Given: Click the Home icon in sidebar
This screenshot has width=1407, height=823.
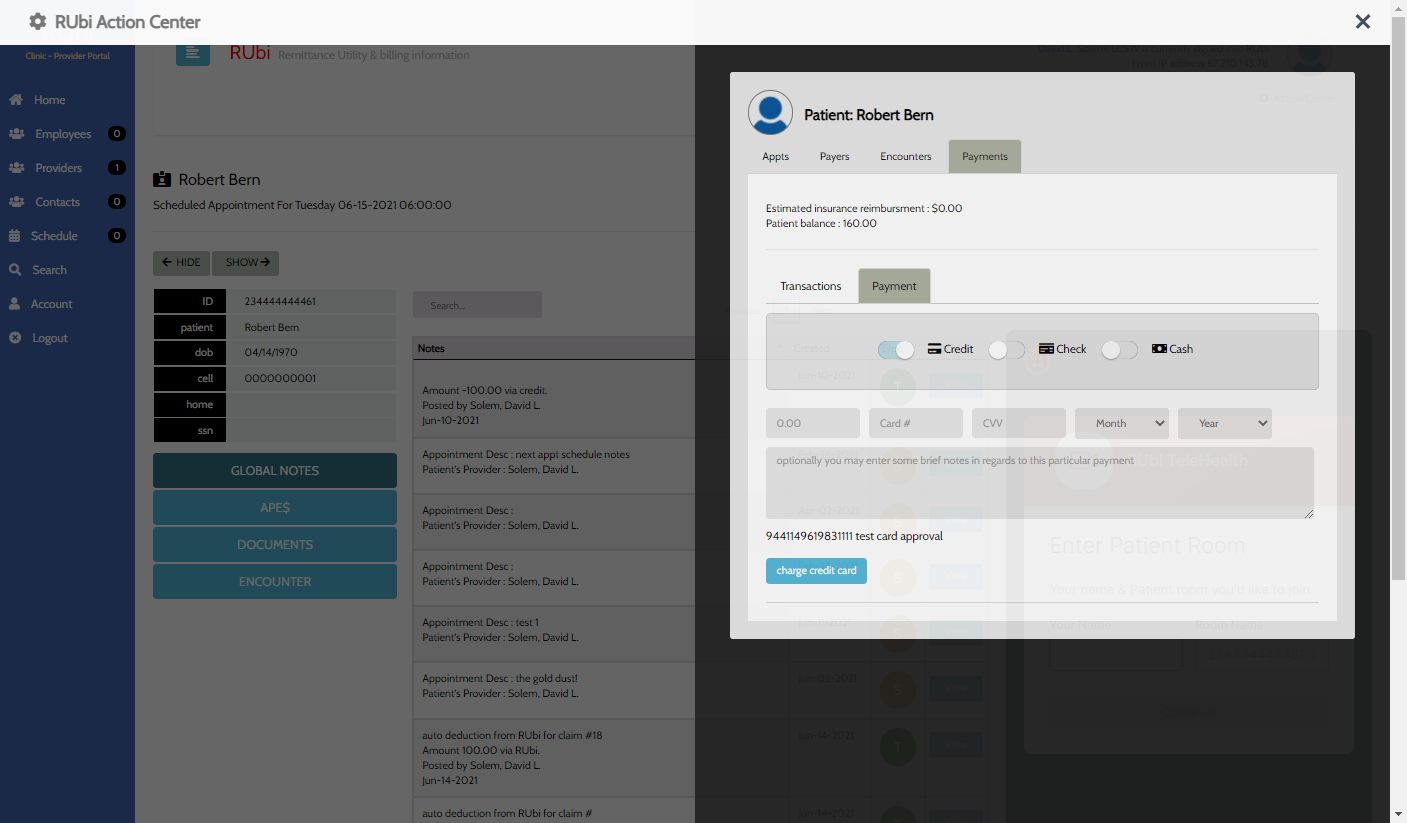Looking at the screenshot, I should pyautogui.click(x=16, y=100).
